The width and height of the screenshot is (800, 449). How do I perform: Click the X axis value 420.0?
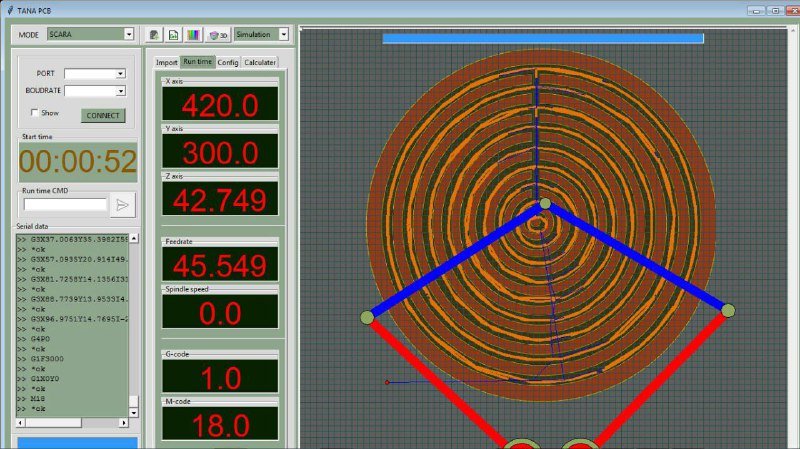click(220, 105)
